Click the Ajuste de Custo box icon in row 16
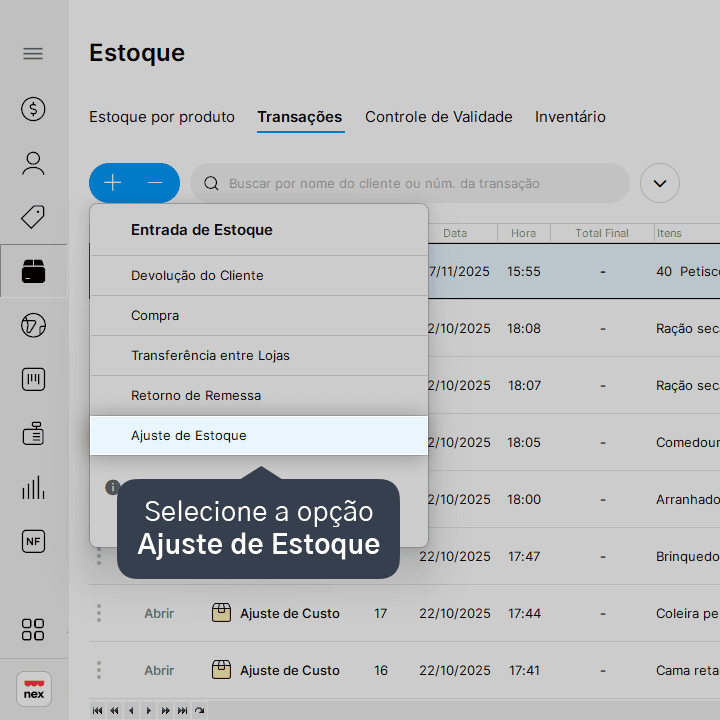Screen dimensions: 720x720 click(221, 669)
